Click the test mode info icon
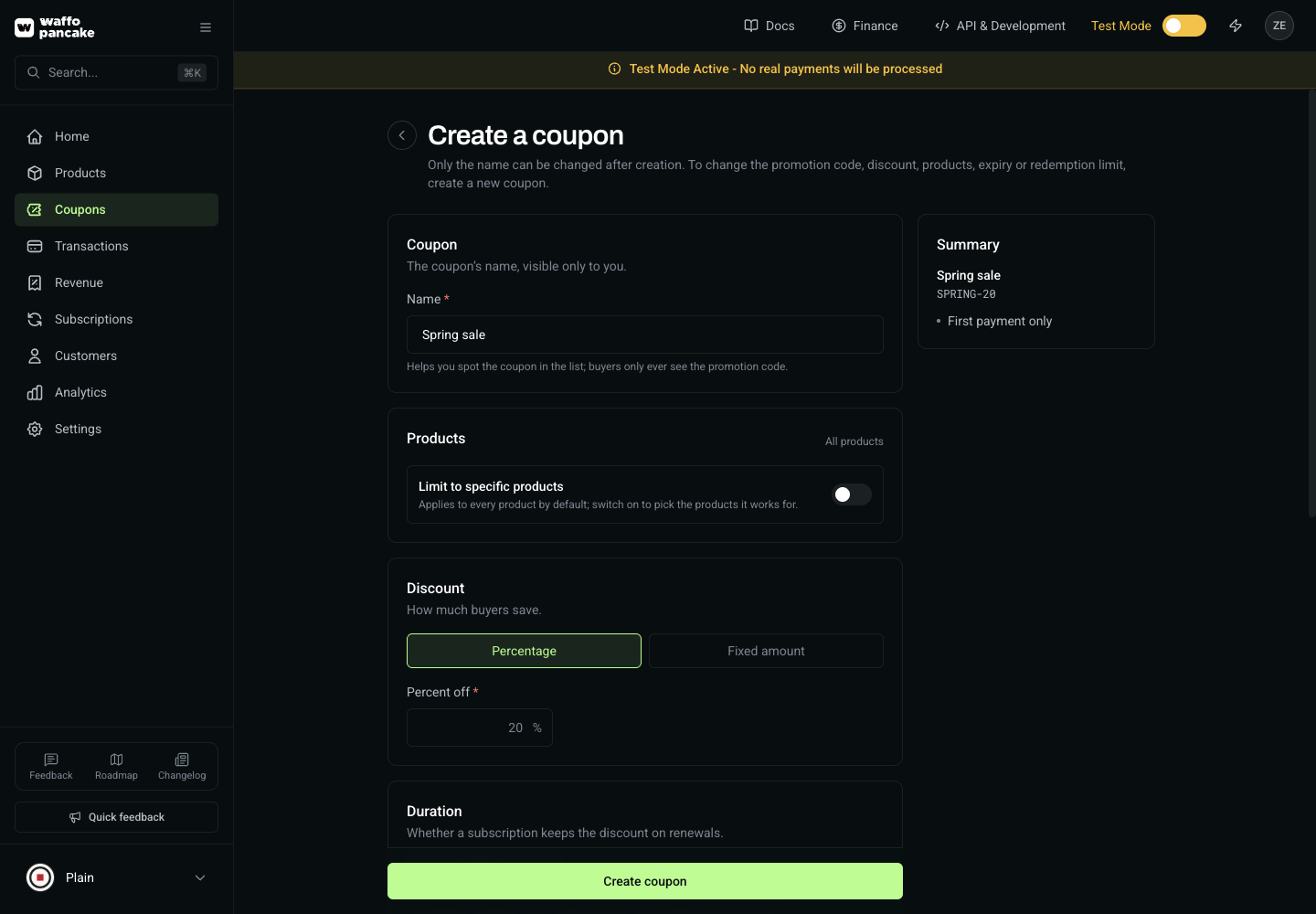The height and width of the screenshot is (914, 1316). click(615, 69)
